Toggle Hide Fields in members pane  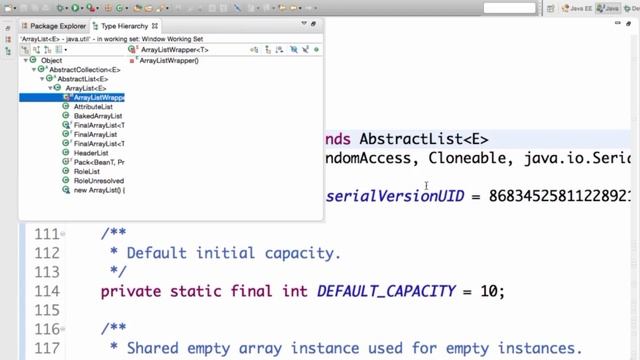point(294,50)
